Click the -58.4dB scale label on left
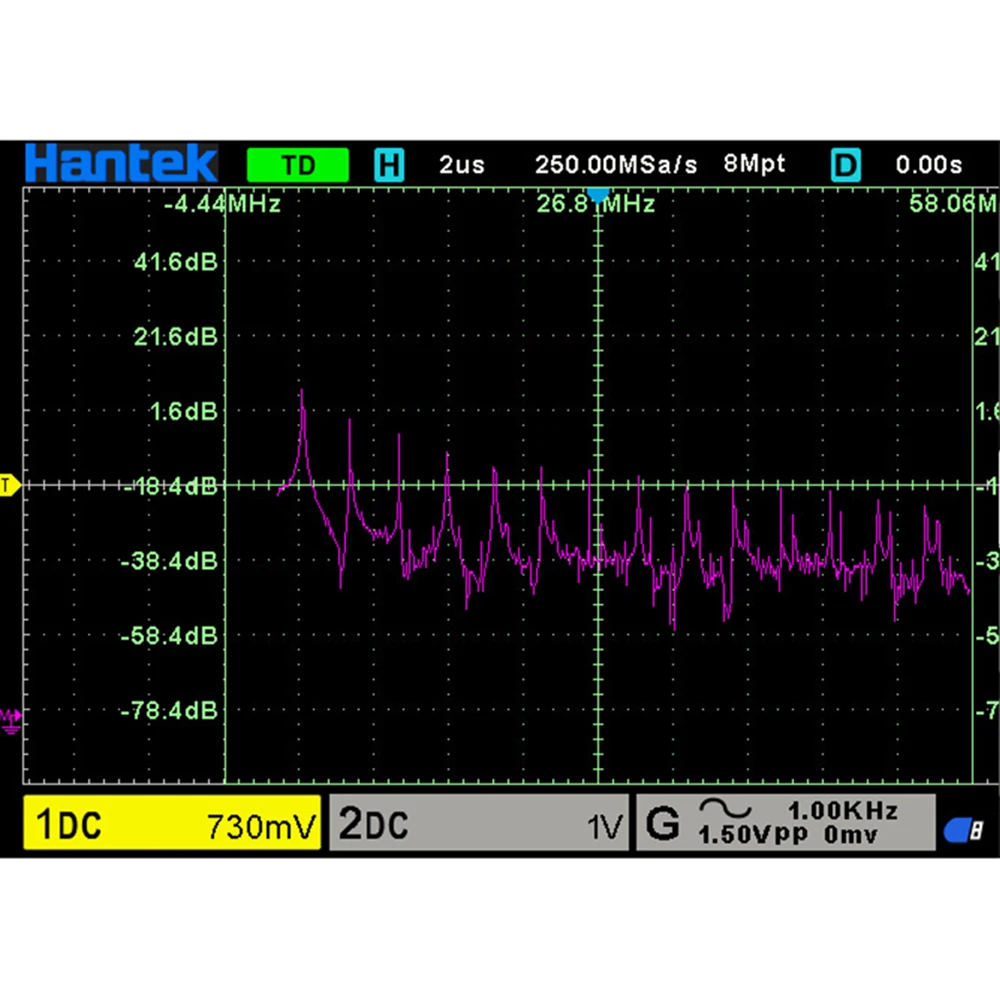 [x=169, y=636]
